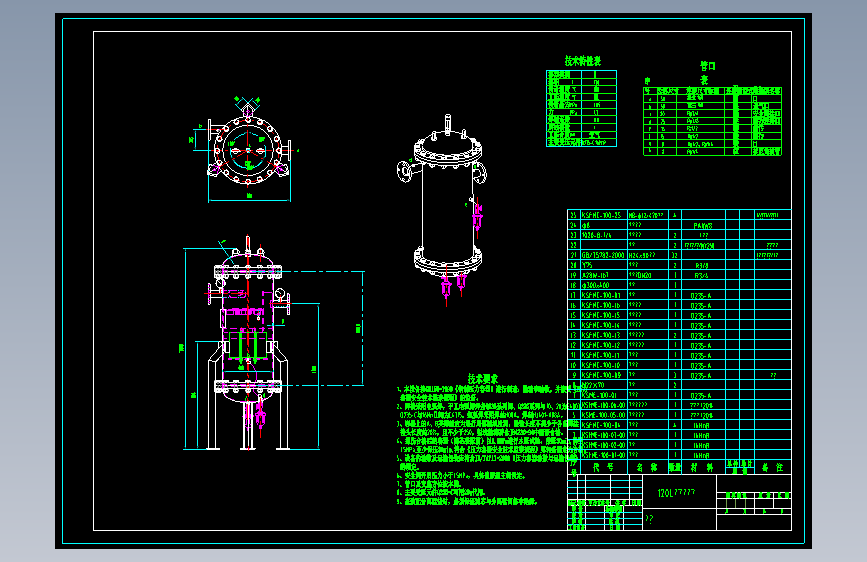Select the KSFNE-100-10 cell in row 10
The width and height of the screenshot is (867, 562).
coord(603,365)
